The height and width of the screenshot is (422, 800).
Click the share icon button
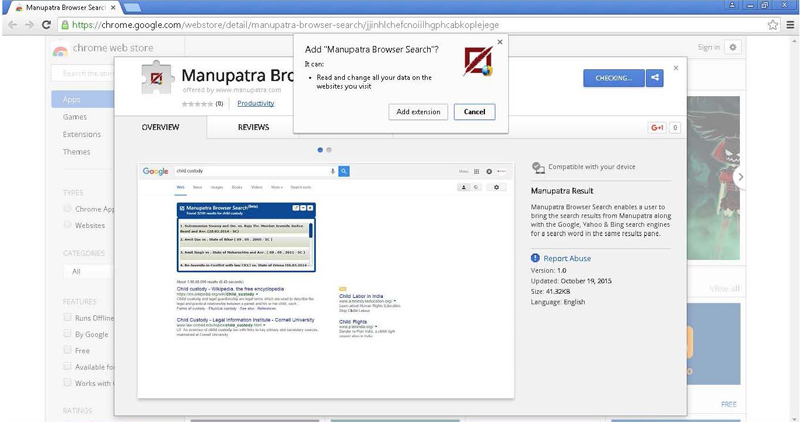655,78
